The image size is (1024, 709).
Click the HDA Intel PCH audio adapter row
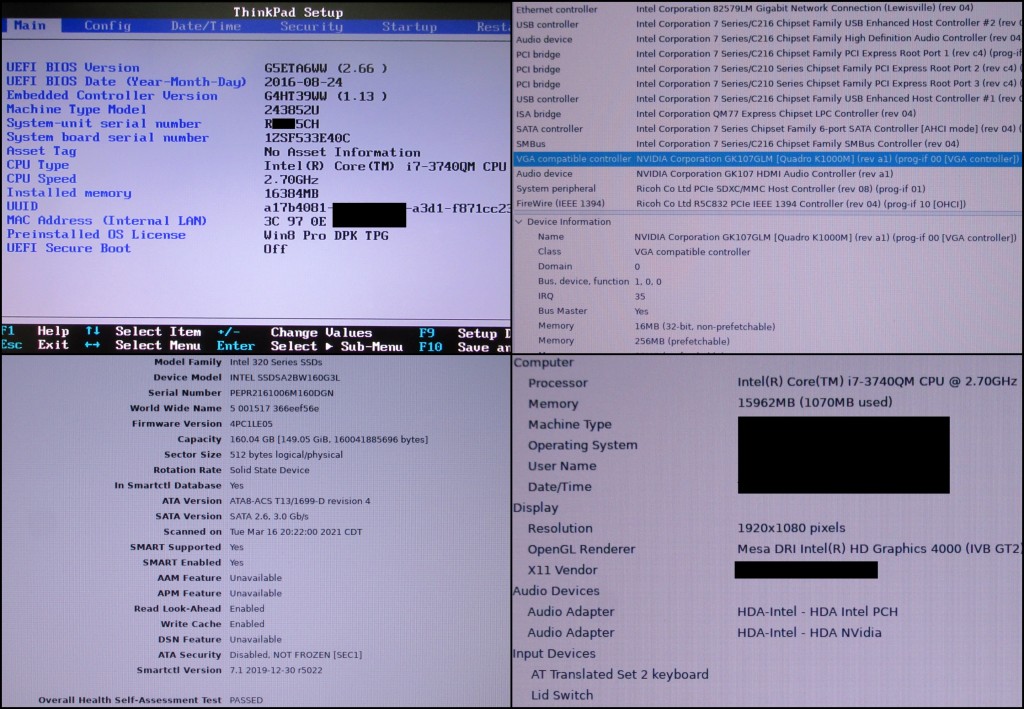767,612
